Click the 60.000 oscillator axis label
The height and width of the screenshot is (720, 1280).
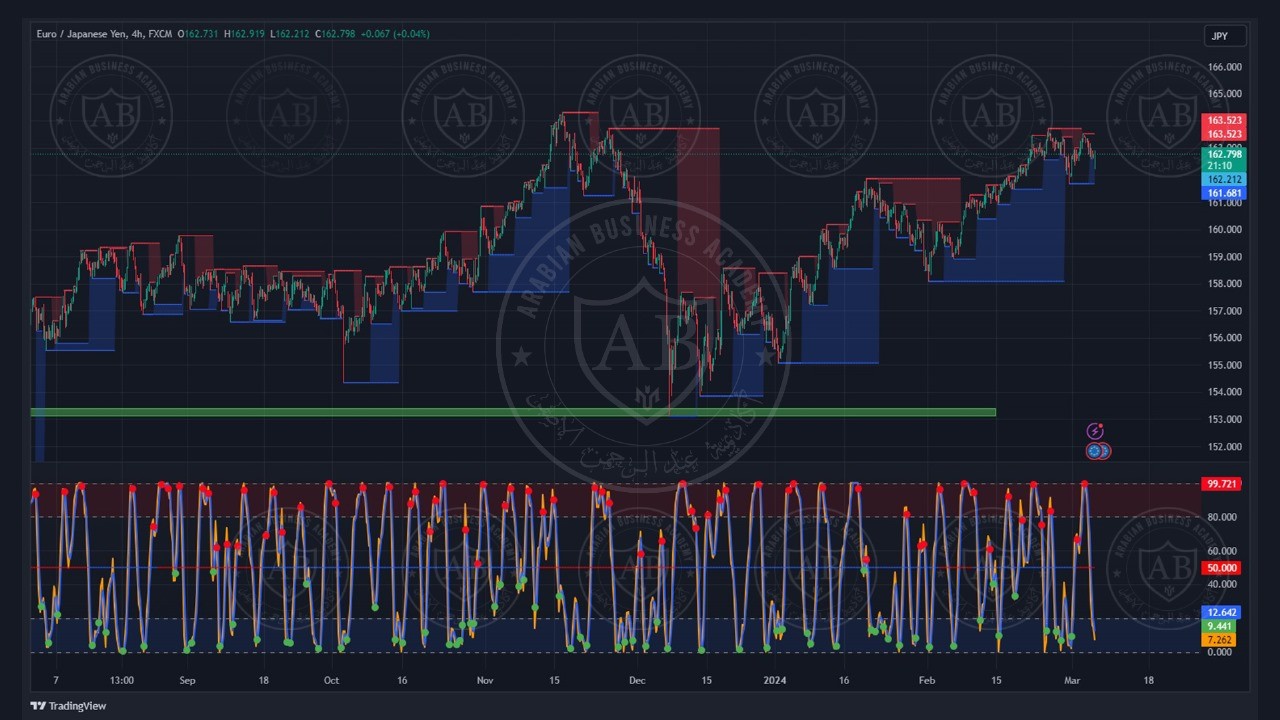pyautogui.click(x=1221, y=551)
